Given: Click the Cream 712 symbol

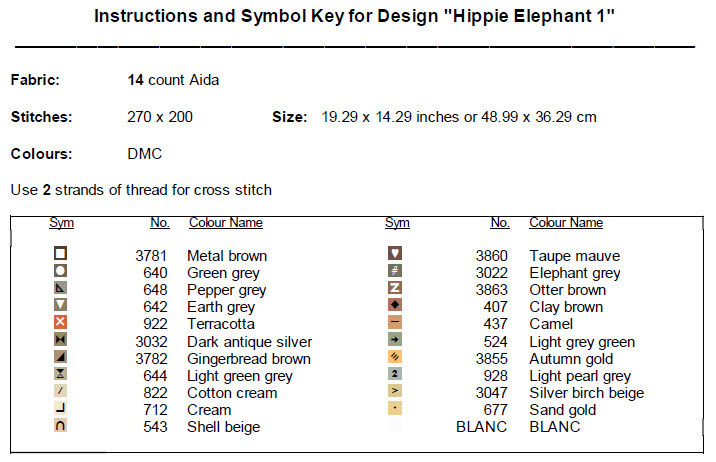Looking at the screenshot, I should coord(60,409).
